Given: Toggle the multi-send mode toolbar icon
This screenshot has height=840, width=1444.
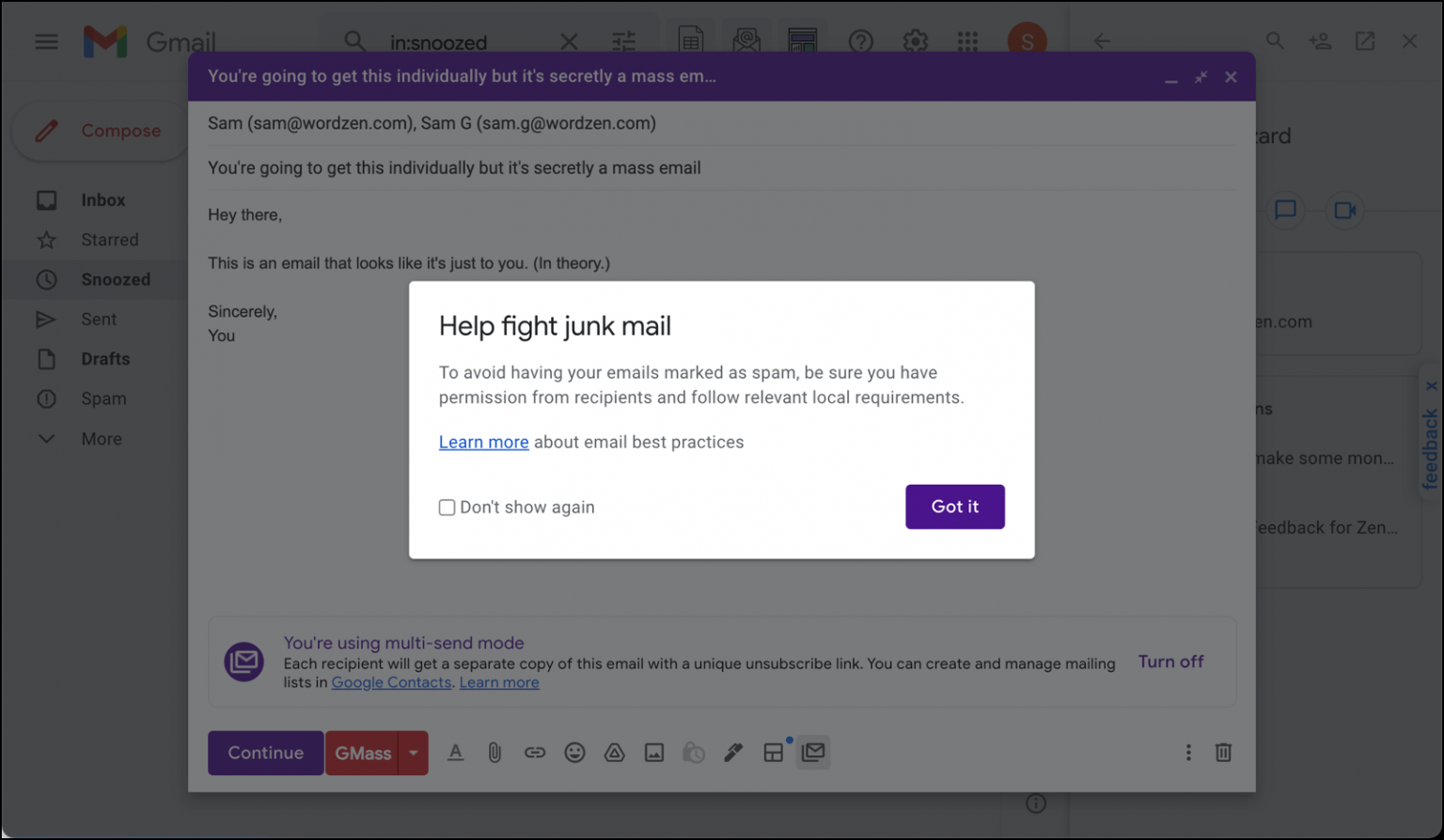Looking at the screenshot, I should coord(813,753).
